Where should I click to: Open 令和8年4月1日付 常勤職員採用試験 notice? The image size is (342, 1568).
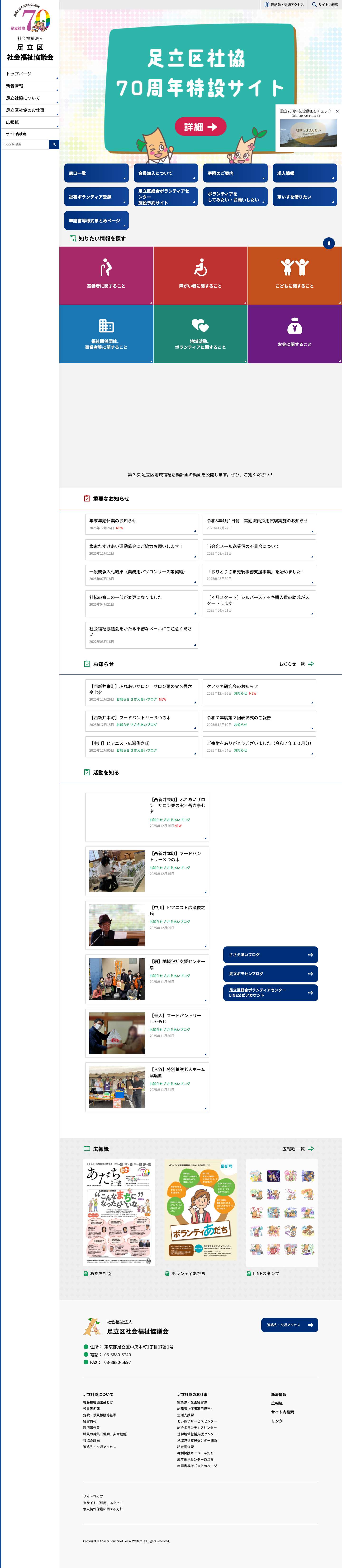pos(259,524)
